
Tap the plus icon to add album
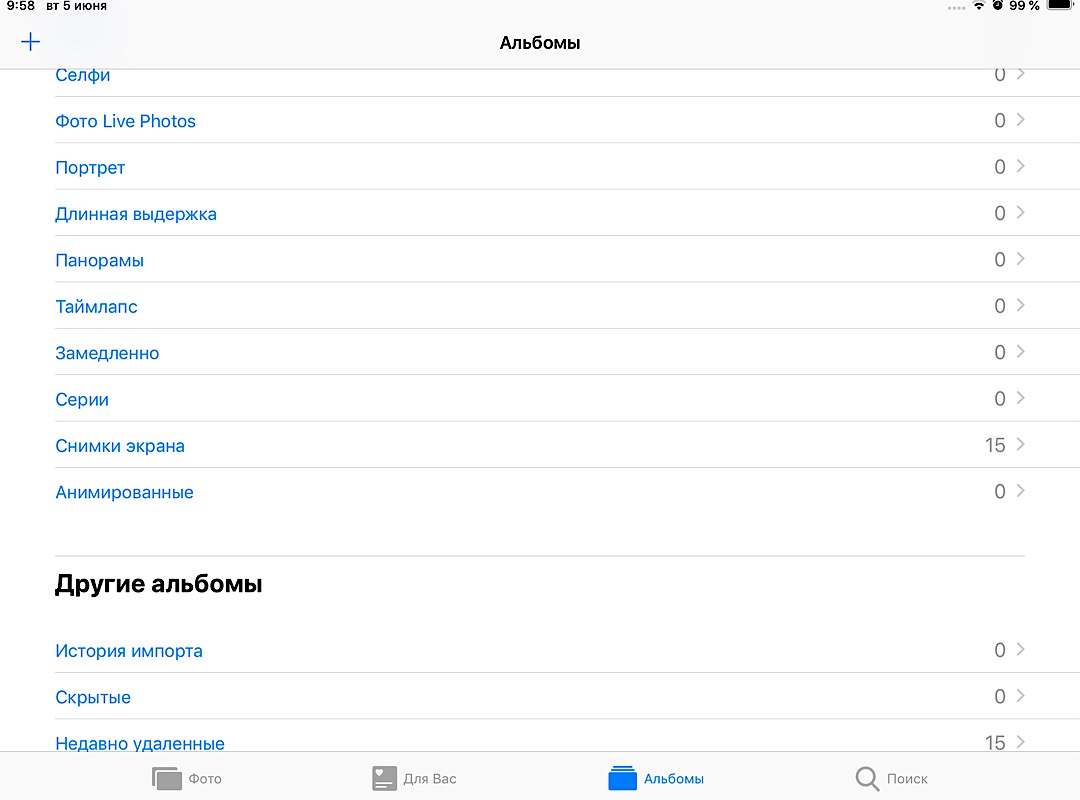(x=31, y=42)
